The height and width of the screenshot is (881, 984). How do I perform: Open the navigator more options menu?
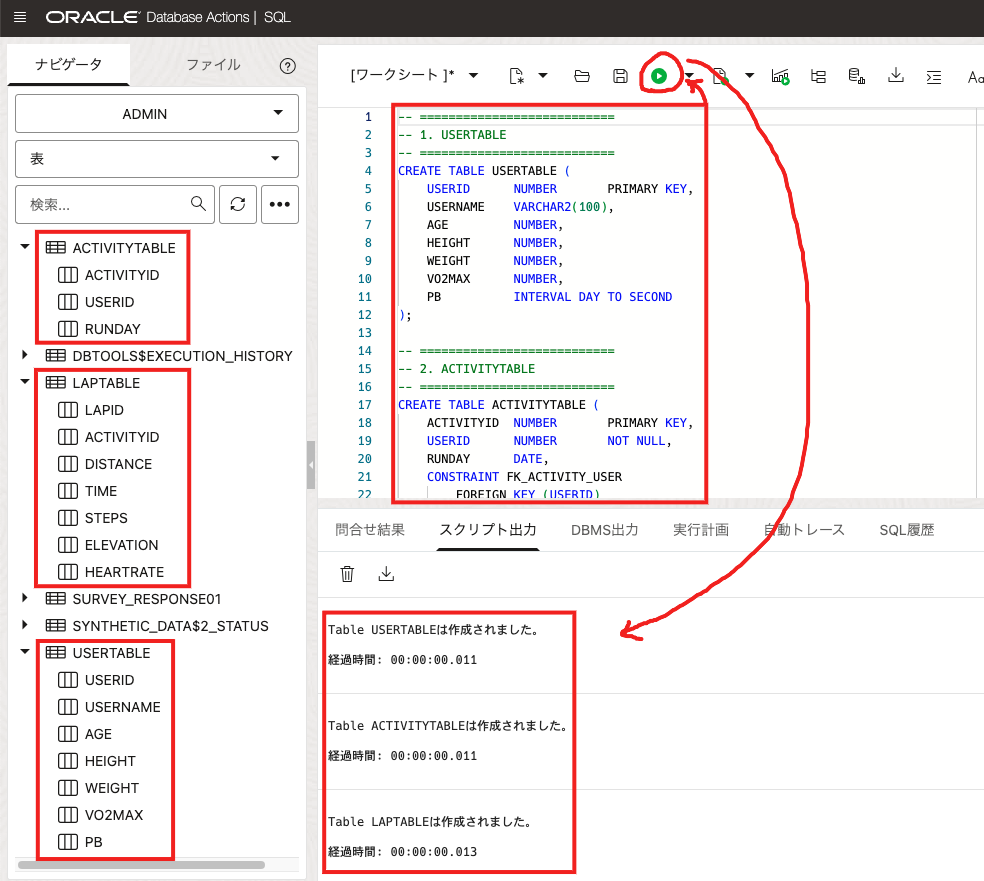[x=280, y=204]
